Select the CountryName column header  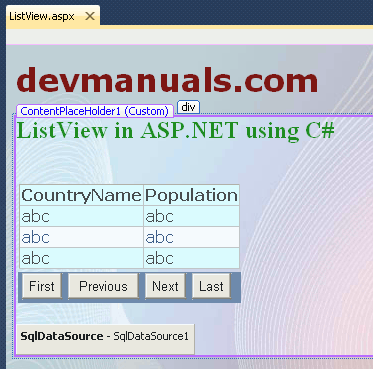pos(82,195)
